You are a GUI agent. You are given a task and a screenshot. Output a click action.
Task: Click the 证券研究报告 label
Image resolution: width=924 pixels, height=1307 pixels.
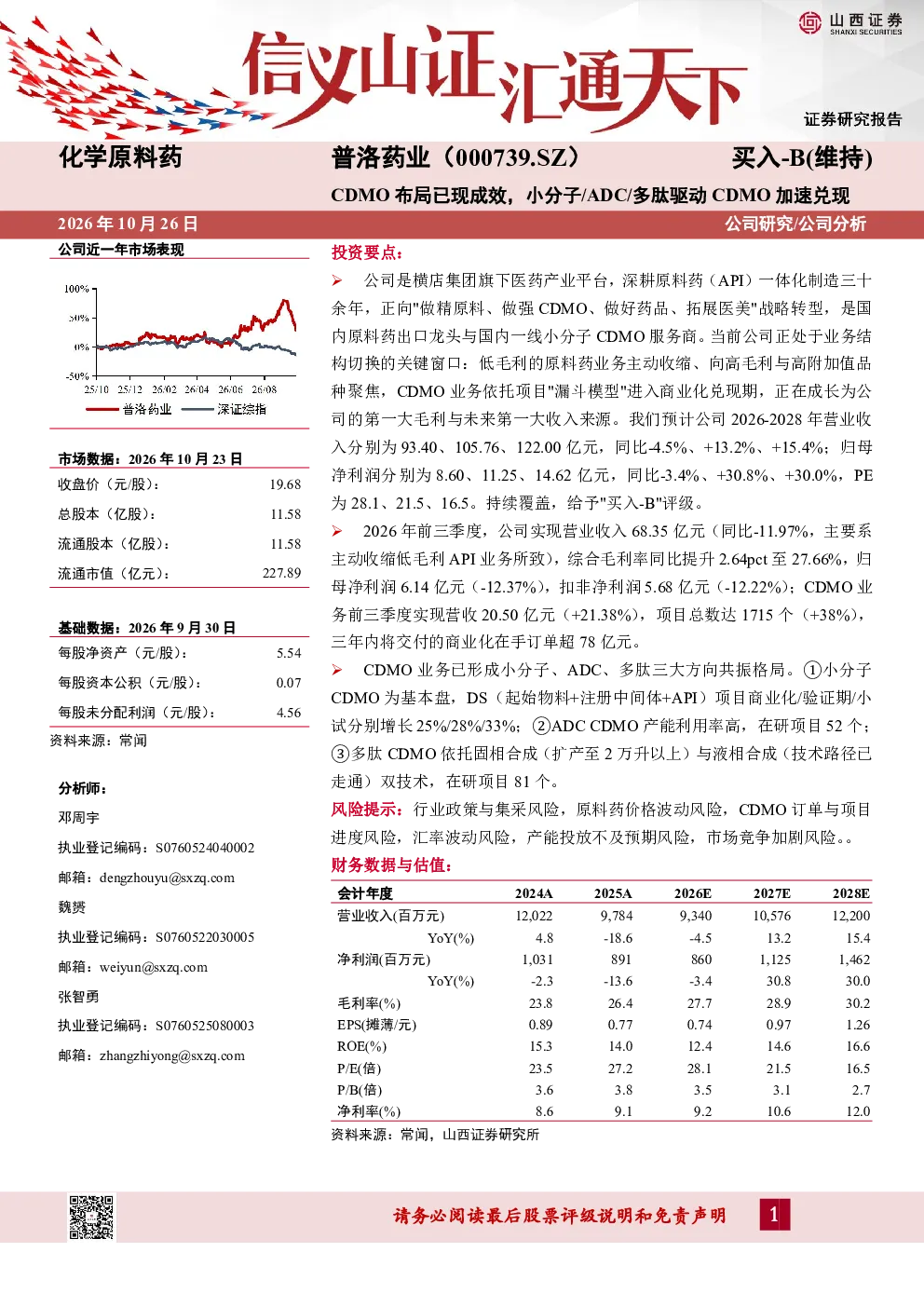pos(853,119)
